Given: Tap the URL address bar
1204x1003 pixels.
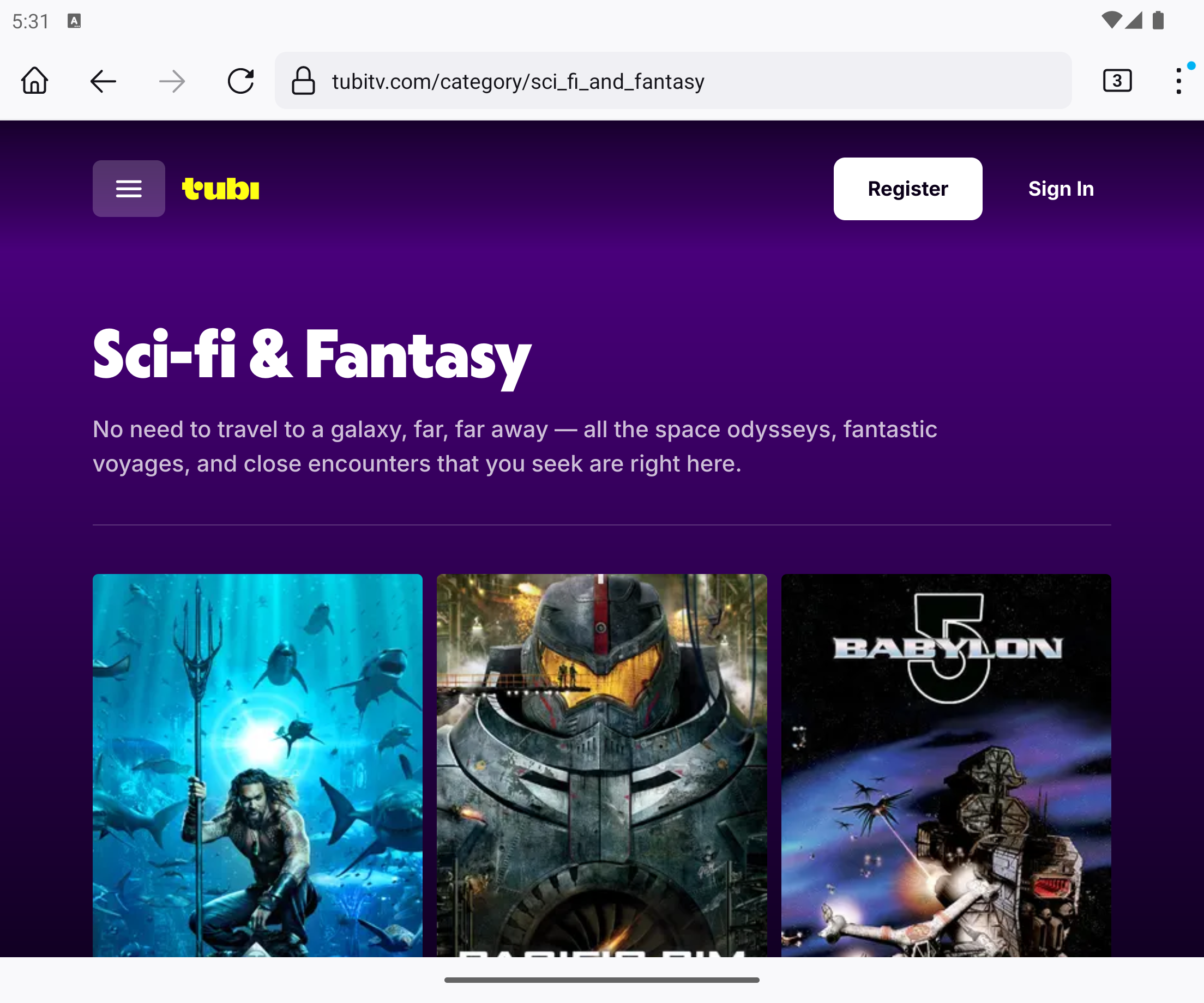Looking at the screenshot, I should point(673,81).
